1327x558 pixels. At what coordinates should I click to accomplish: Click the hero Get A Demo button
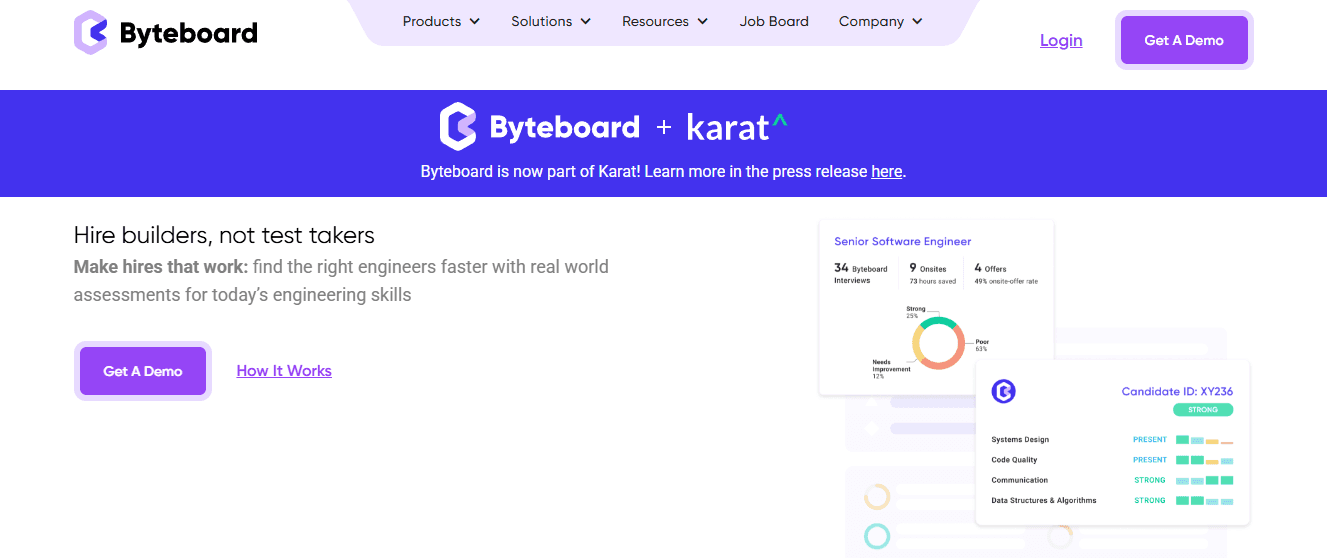tap(143, 371)
